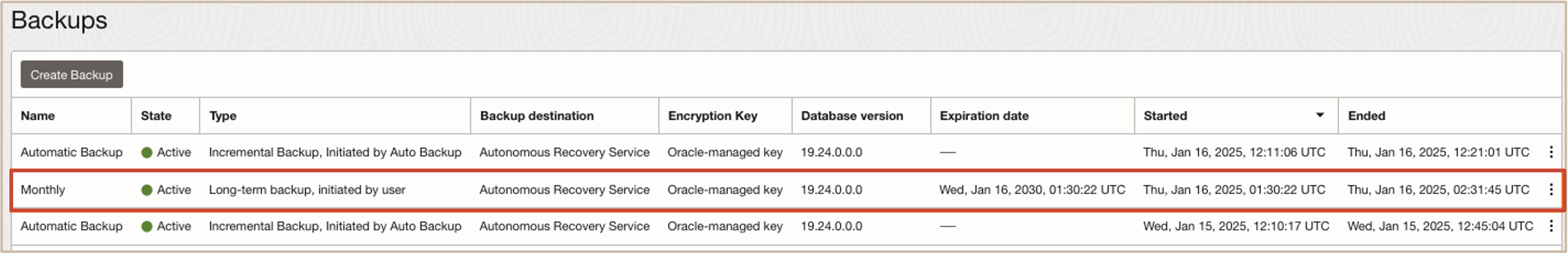The image size is (1568, 253).
Task: Select the Encryption Key column header
Action: point(712,116)
